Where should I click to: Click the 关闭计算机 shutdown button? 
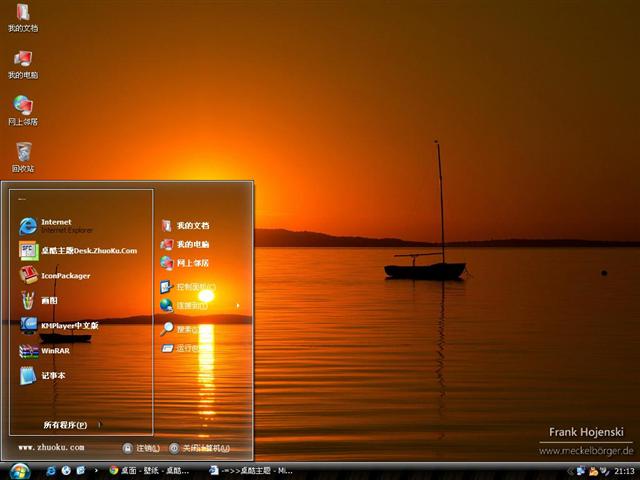200,448
